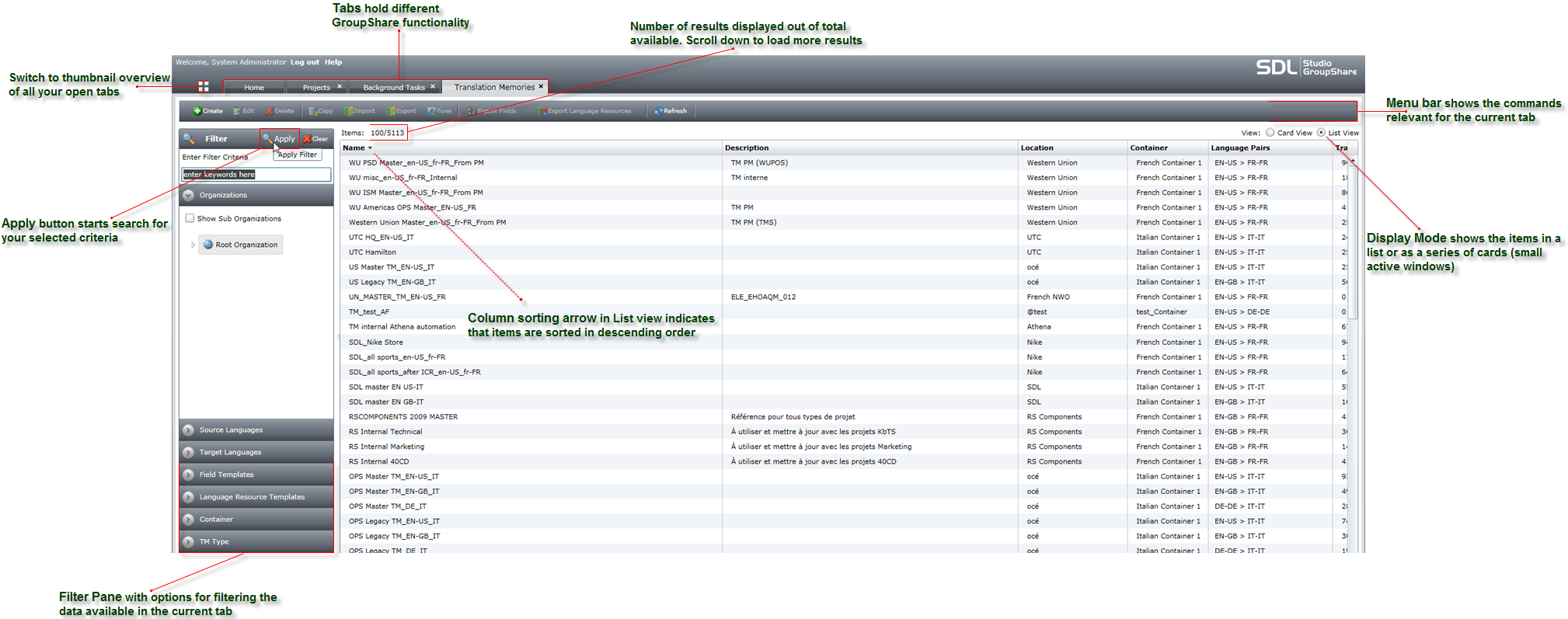Expand the Target Languages filter section
This screenshot has height=619, width=1568.
(x=256, y=452)
